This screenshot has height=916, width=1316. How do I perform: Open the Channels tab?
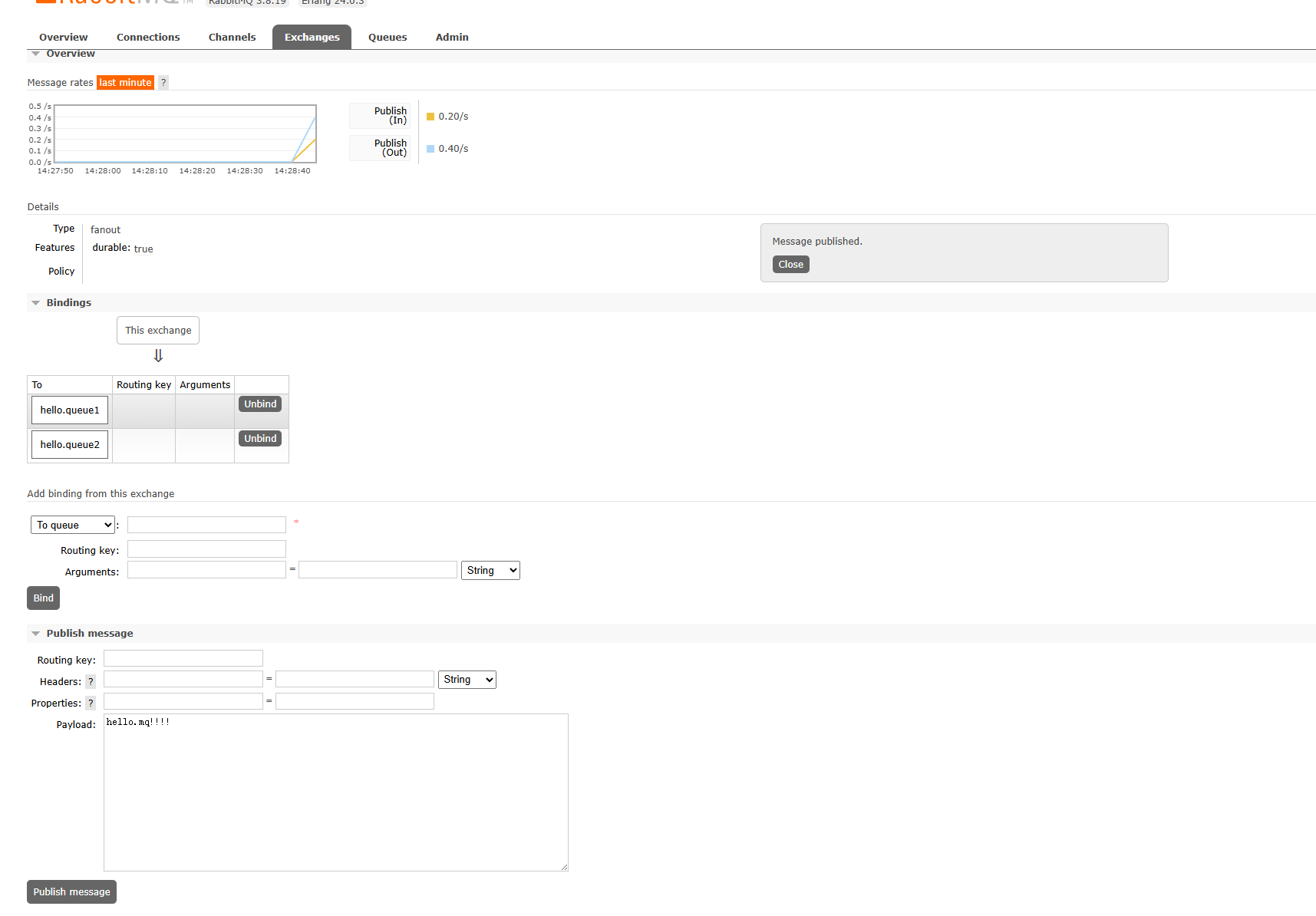point(232,37)
